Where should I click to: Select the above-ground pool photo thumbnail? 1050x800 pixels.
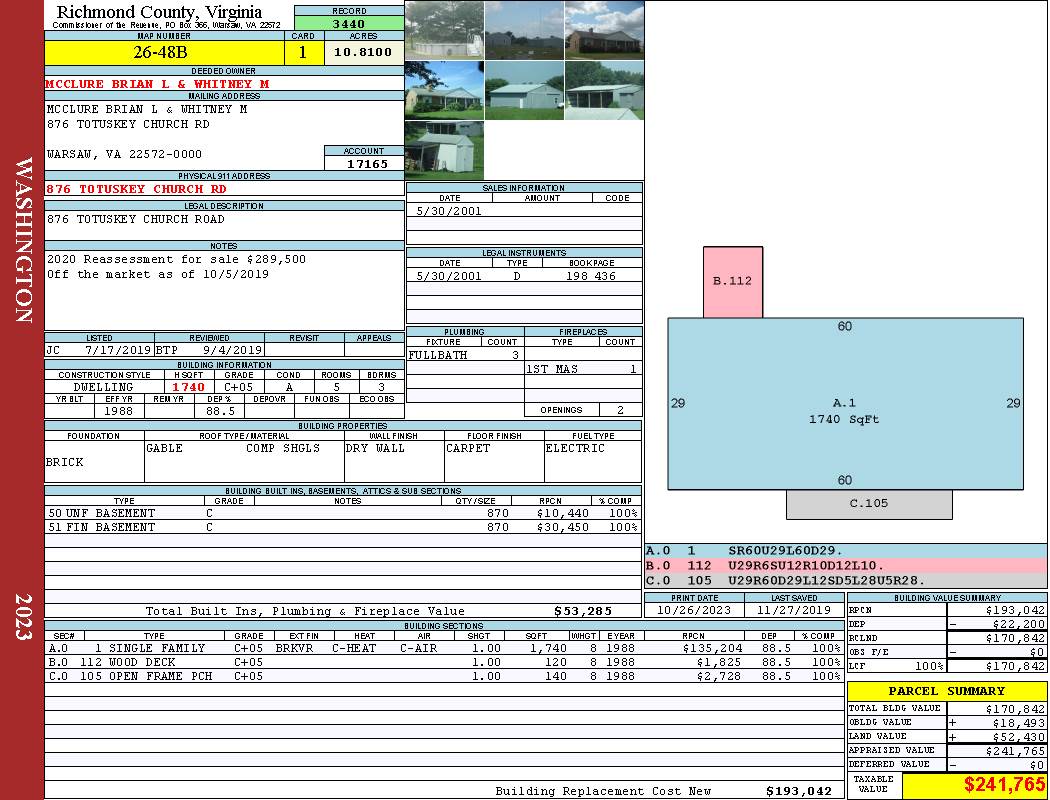(x=444, y=31)
